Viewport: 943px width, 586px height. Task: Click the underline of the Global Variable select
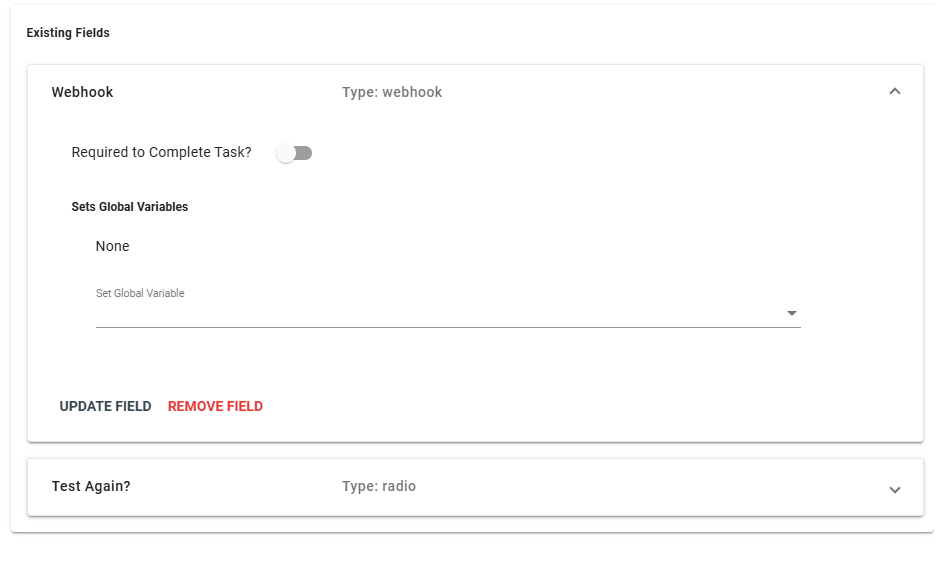pyautogui.click(x=448, y=327)
